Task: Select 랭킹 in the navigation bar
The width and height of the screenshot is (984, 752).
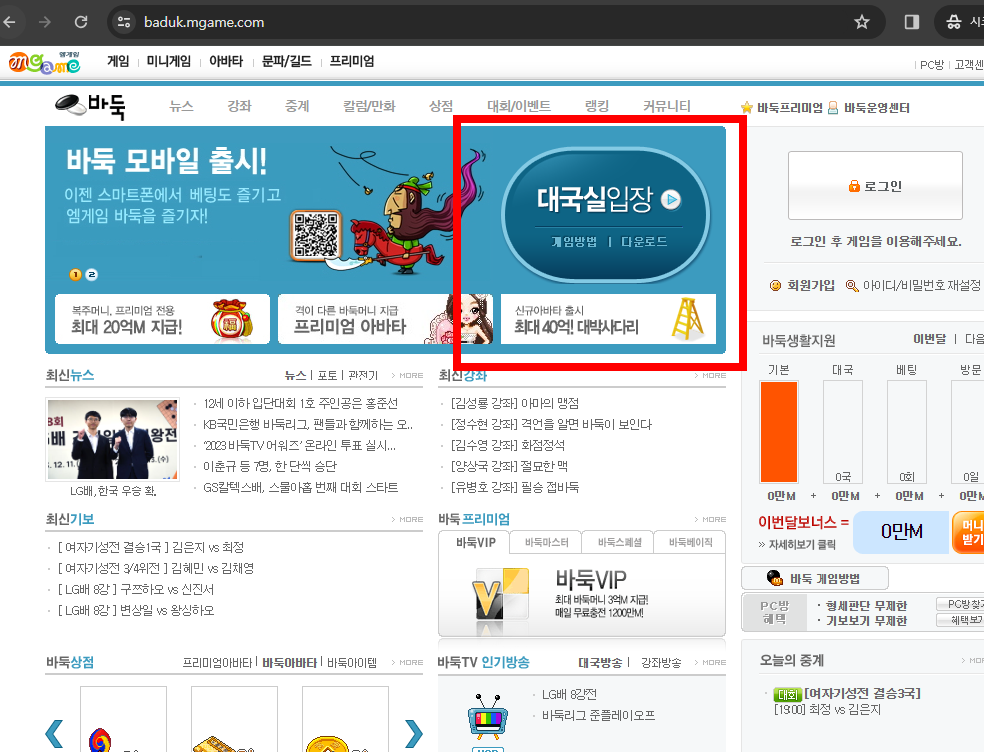Action: click(596, 104)
